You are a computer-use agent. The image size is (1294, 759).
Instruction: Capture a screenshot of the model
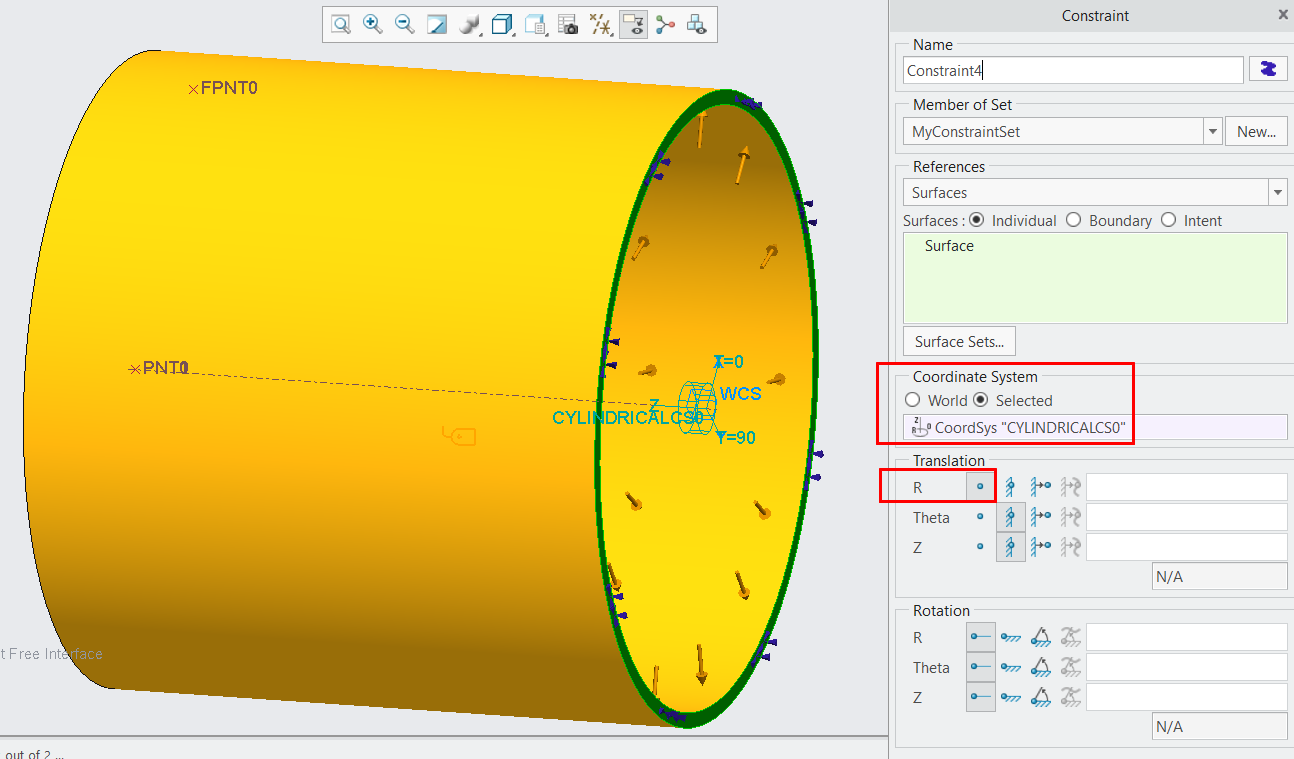[567, 24]
